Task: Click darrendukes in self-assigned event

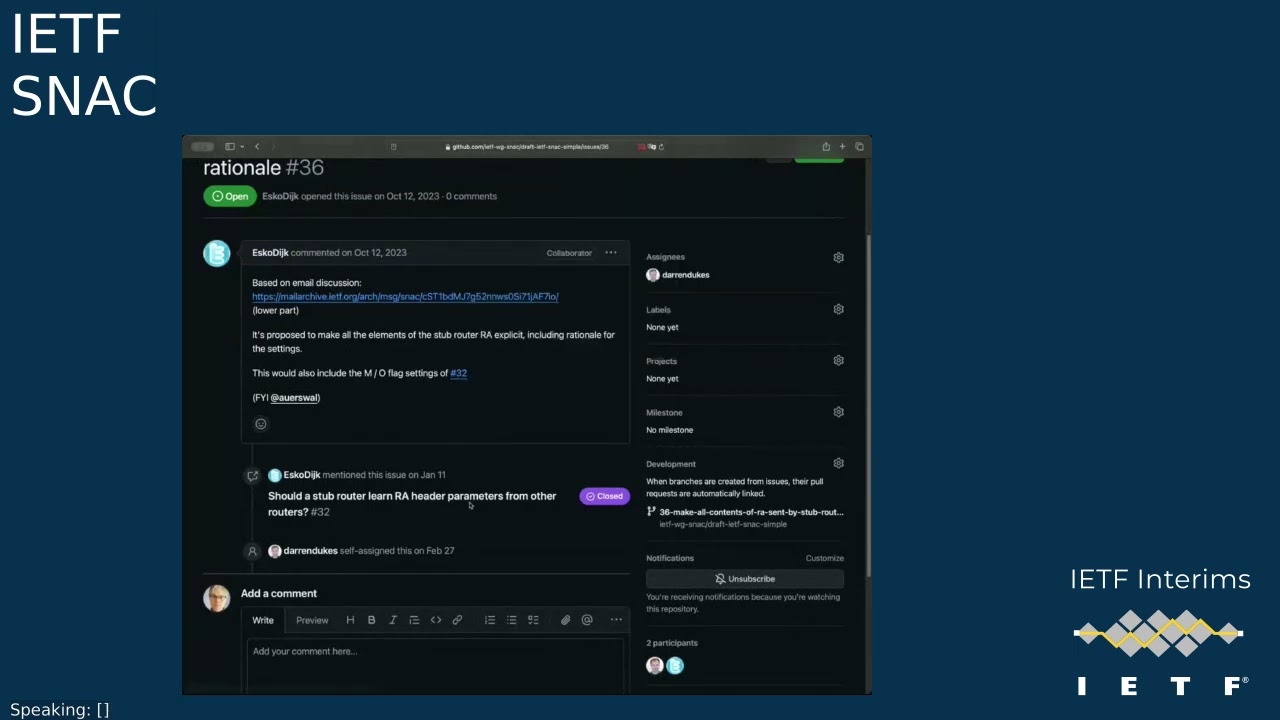Action: coord(310,551)
